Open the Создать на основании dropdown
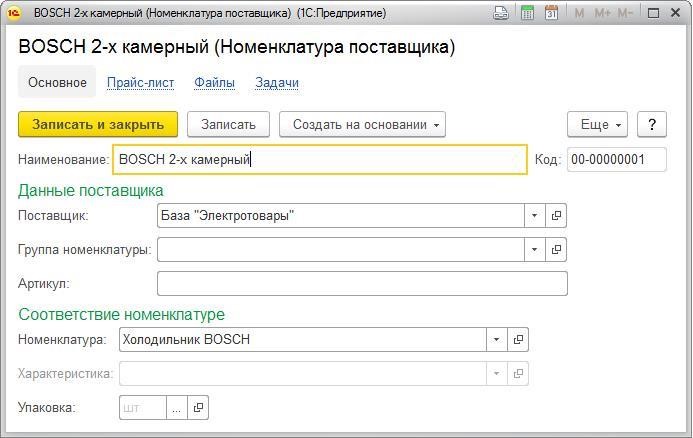This screenshot has width=693, height=438. [362, 125]
